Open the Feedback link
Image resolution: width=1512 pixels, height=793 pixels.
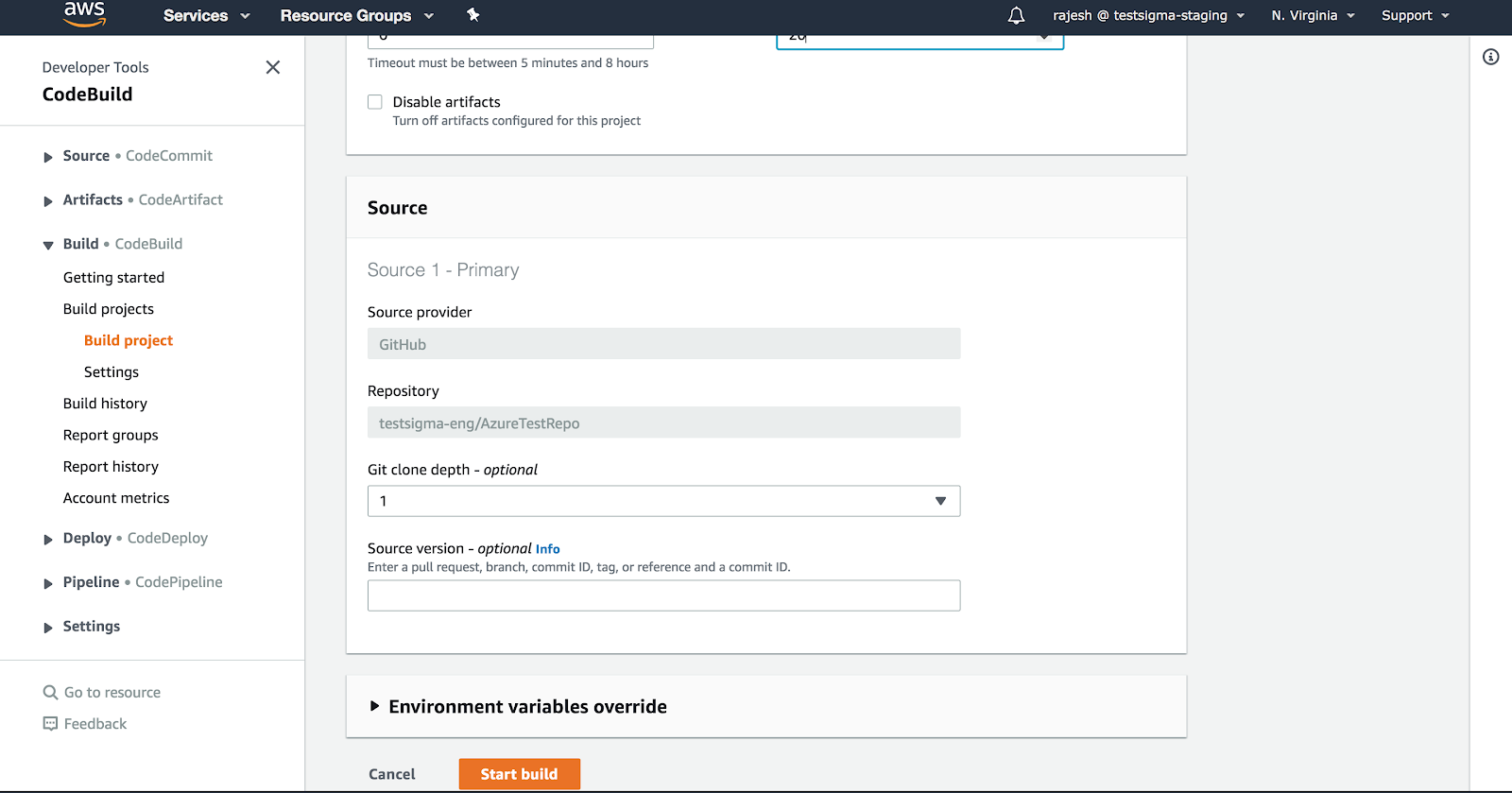tap(85, 724)
